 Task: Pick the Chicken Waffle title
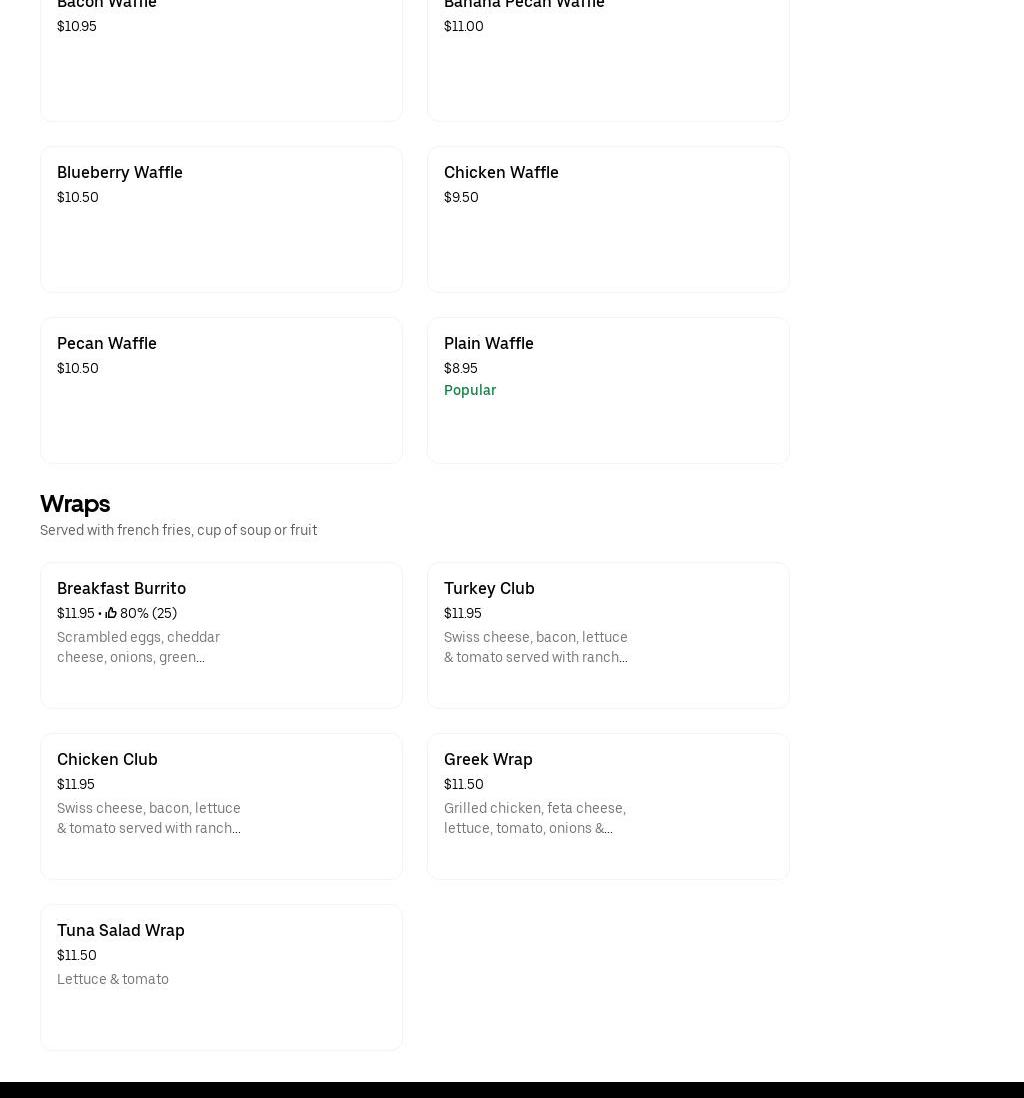501,172
